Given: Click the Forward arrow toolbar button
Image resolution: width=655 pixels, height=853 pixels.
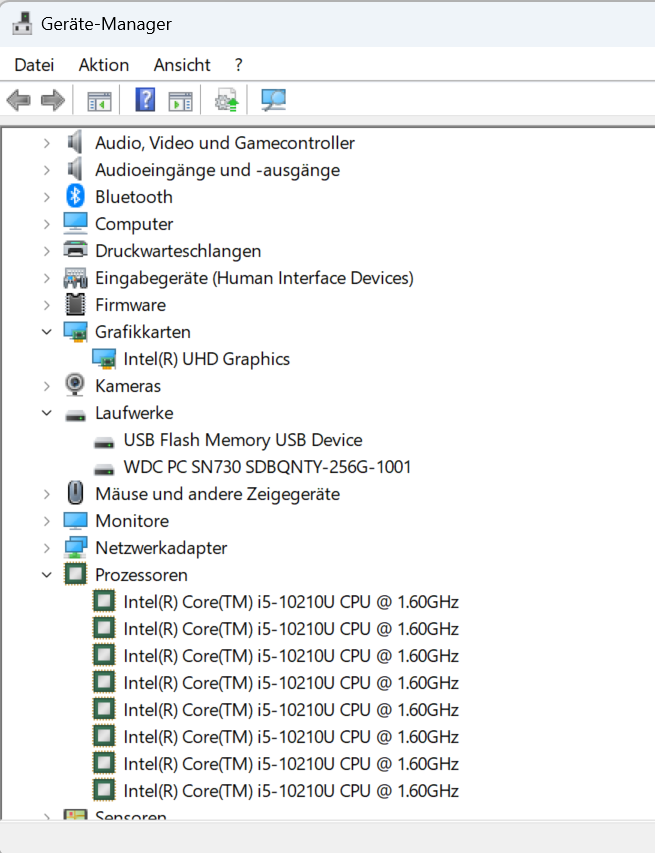Looking at the screenshot, I should 53,100.
